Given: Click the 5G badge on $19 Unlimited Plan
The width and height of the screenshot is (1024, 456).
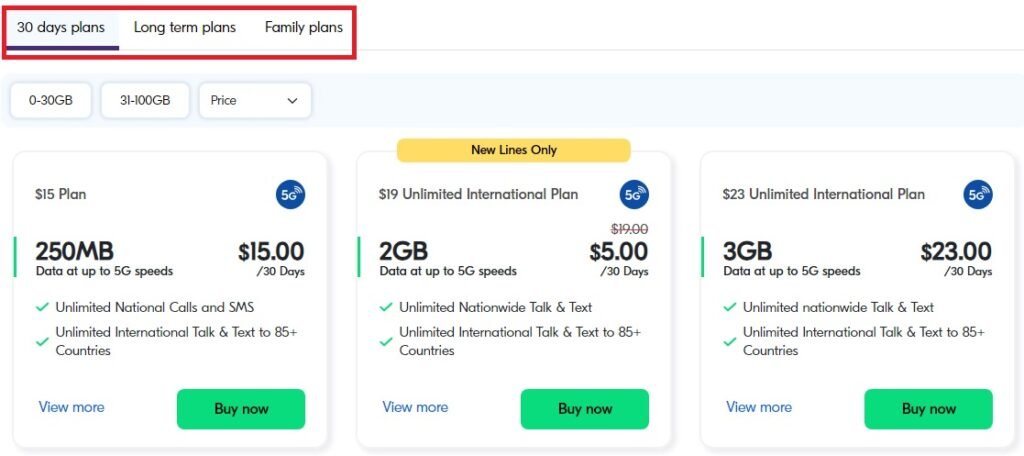Looking at the screenshot, I should (634, 195).
